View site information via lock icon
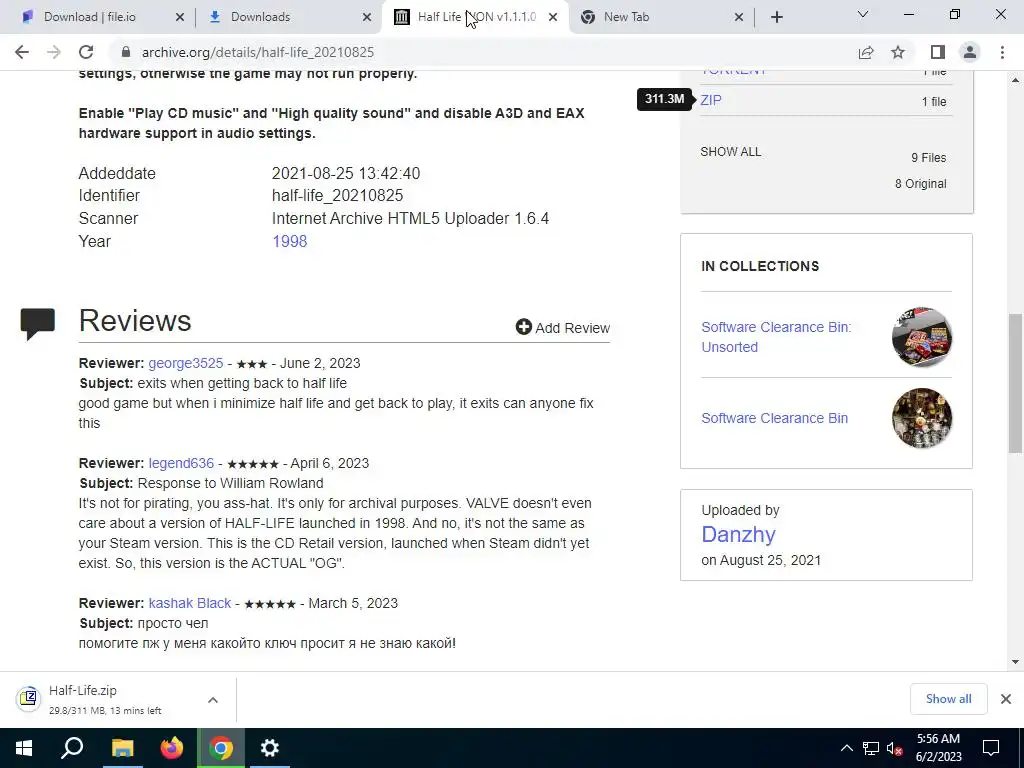 point(126,52)
